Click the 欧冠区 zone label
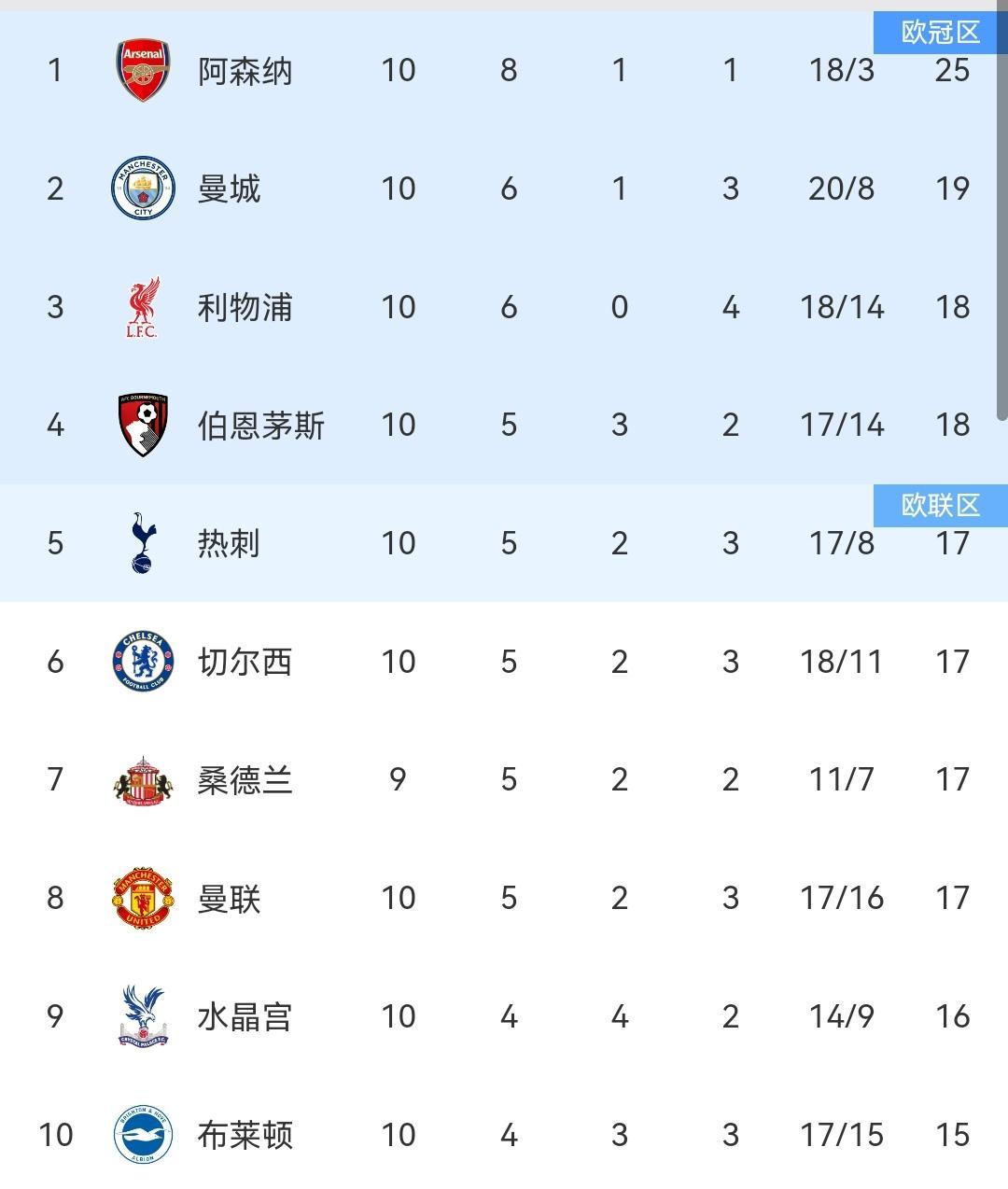This screenshot has width=1008, height=1189. tap(940, 33)
